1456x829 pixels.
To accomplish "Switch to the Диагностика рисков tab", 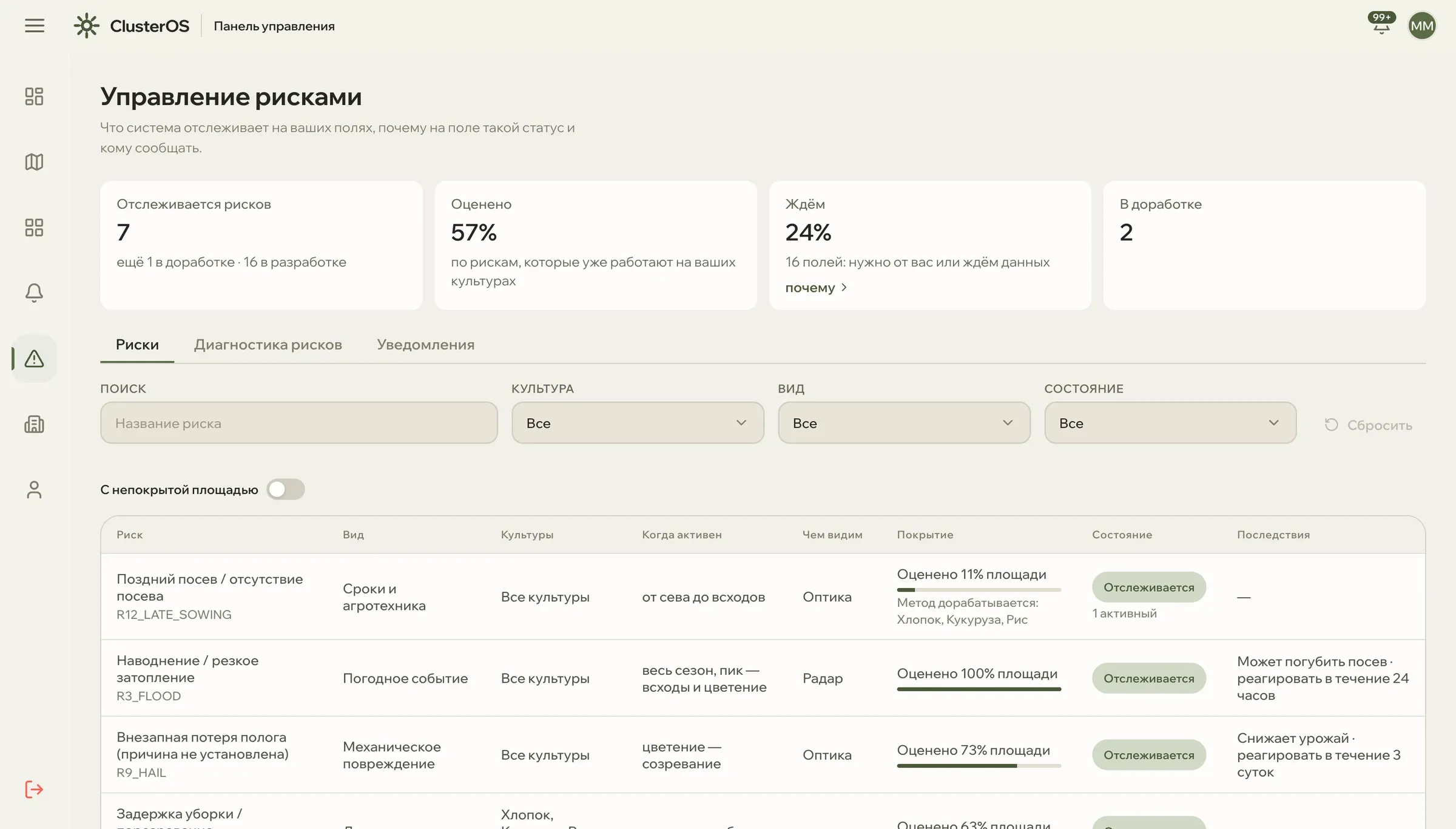I will (x=268, y=345).
